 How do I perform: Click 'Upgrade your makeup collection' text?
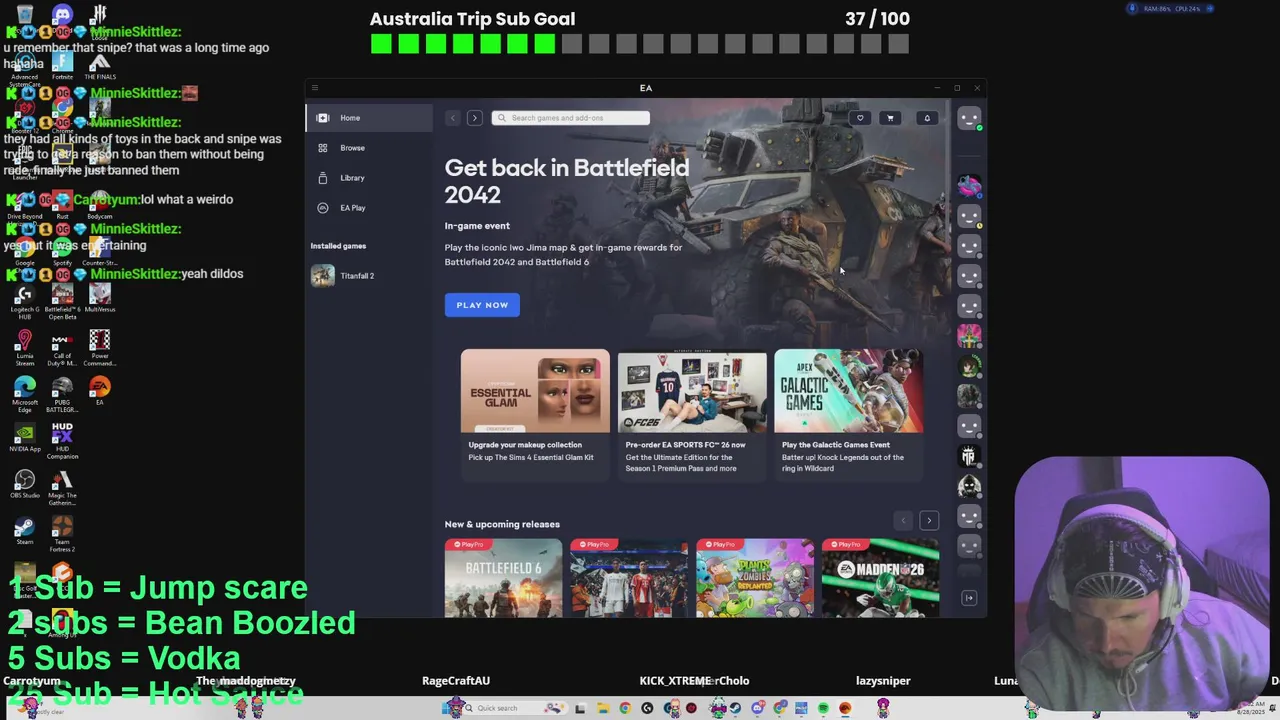(x=525, y=445)
